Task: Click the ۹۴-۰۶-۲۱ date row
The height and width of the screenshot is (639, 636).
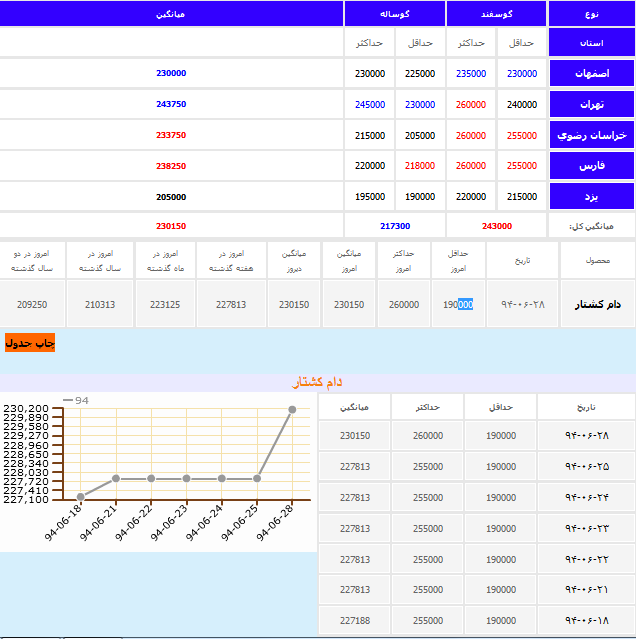Action: [587, 589]
